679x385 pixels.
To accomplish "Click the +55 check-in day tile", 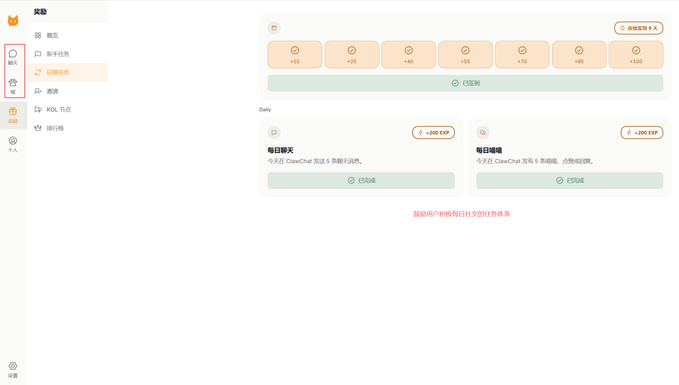I will (465, 55).
